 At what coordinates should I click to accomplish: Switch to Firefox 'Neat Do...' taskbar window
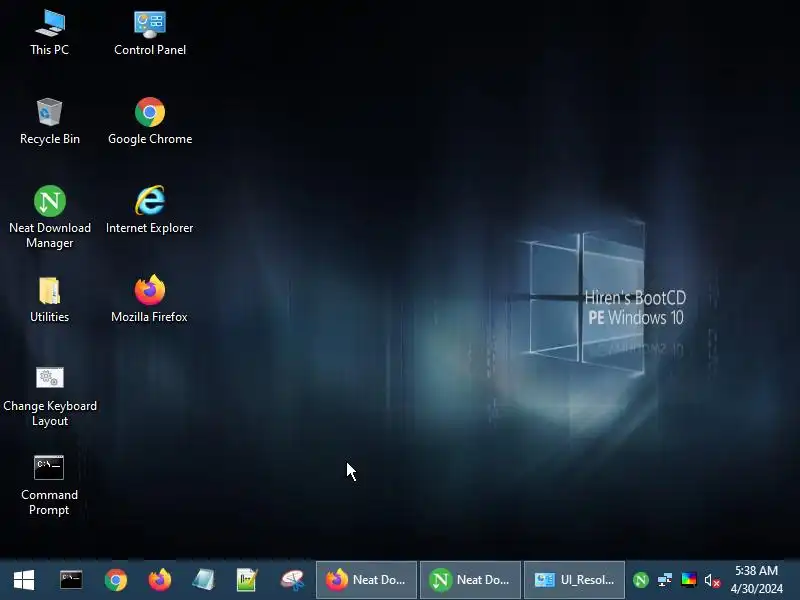(366, 580)
